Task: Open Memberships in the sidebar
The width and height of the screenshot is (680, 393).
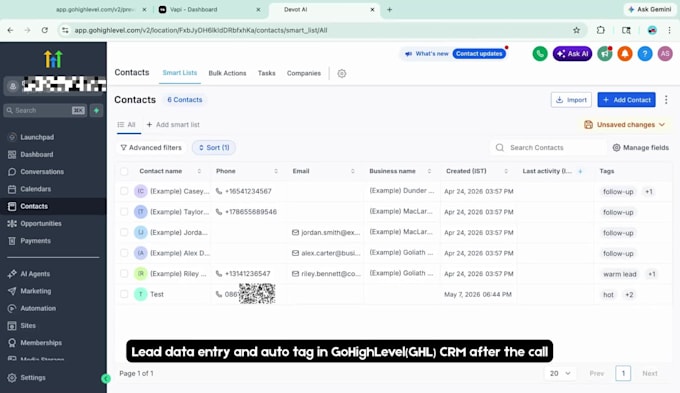Action: click(x=41, y=343)
